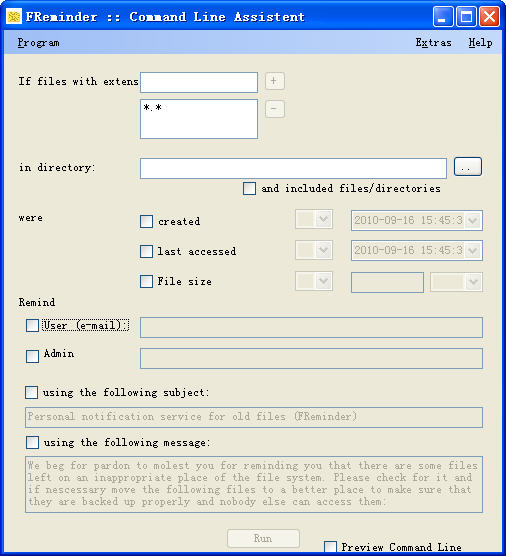506x556 pixels.
Task: Click the message body text area
Action: 254,484
